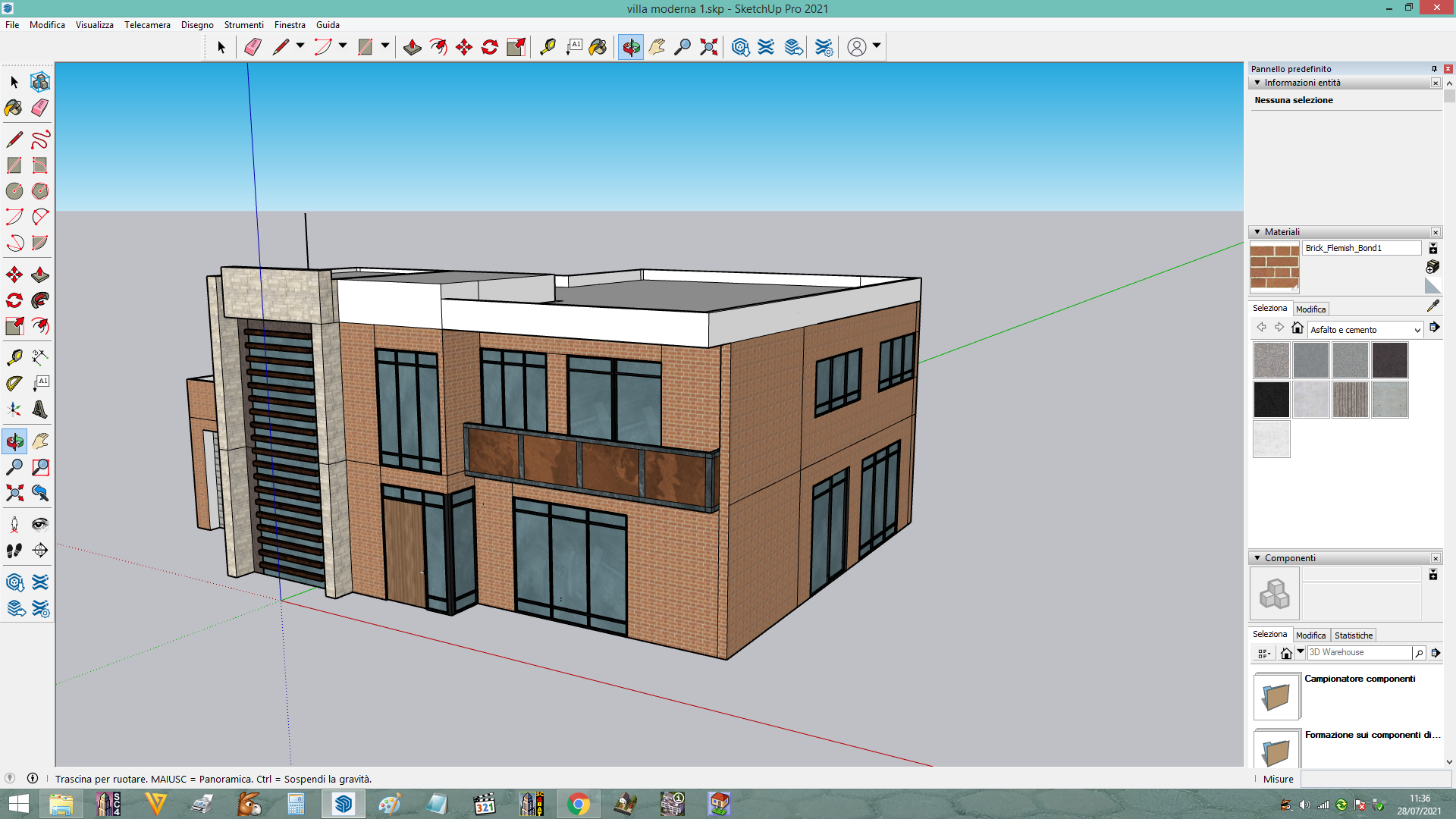
Task: Select the Paint Bucket tool in left toolbar
Action: 14,108
